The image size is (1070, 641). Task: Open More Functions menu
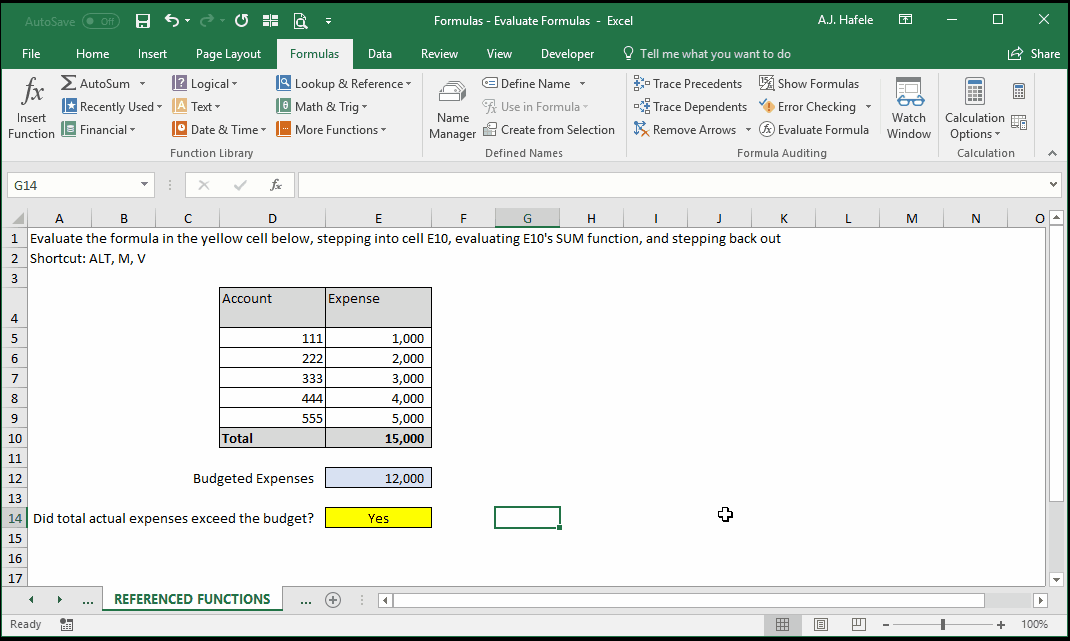click(331, 130)
